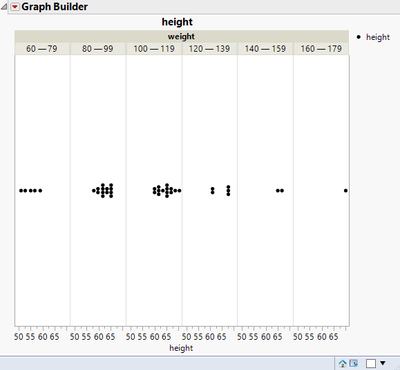Select the weight group header
The image size is (400, 370).
coord(182,36)
